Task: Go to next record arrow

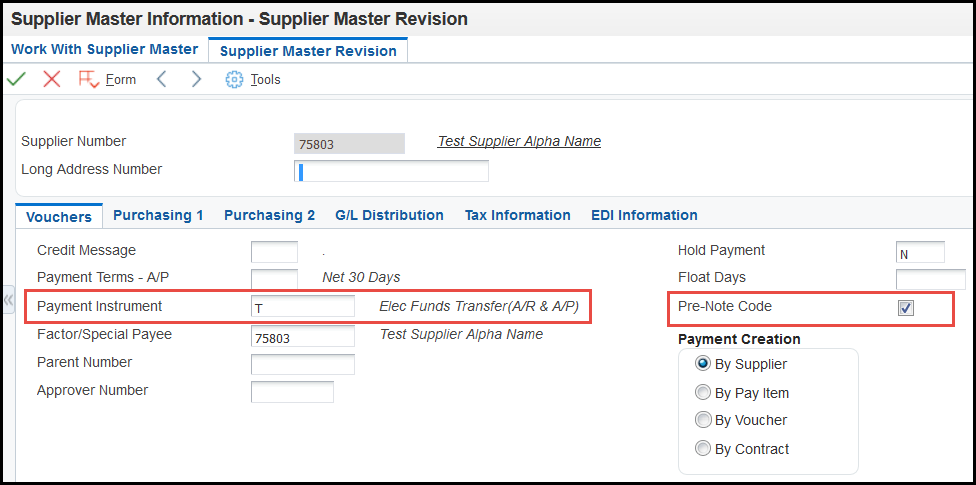Action: pos(196,79)
